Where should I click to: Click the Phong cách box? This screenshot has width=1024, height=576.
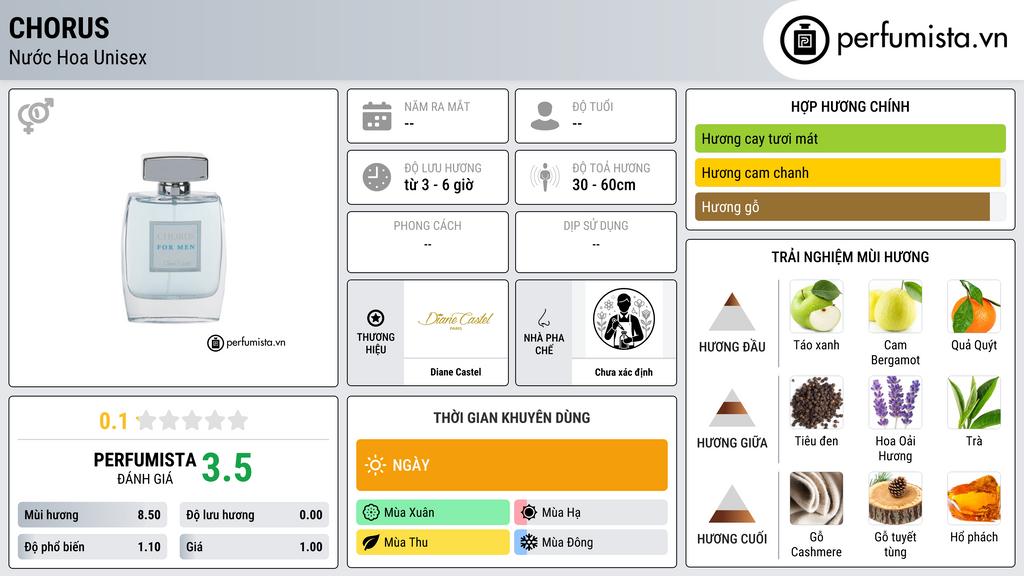pos(428,242)
